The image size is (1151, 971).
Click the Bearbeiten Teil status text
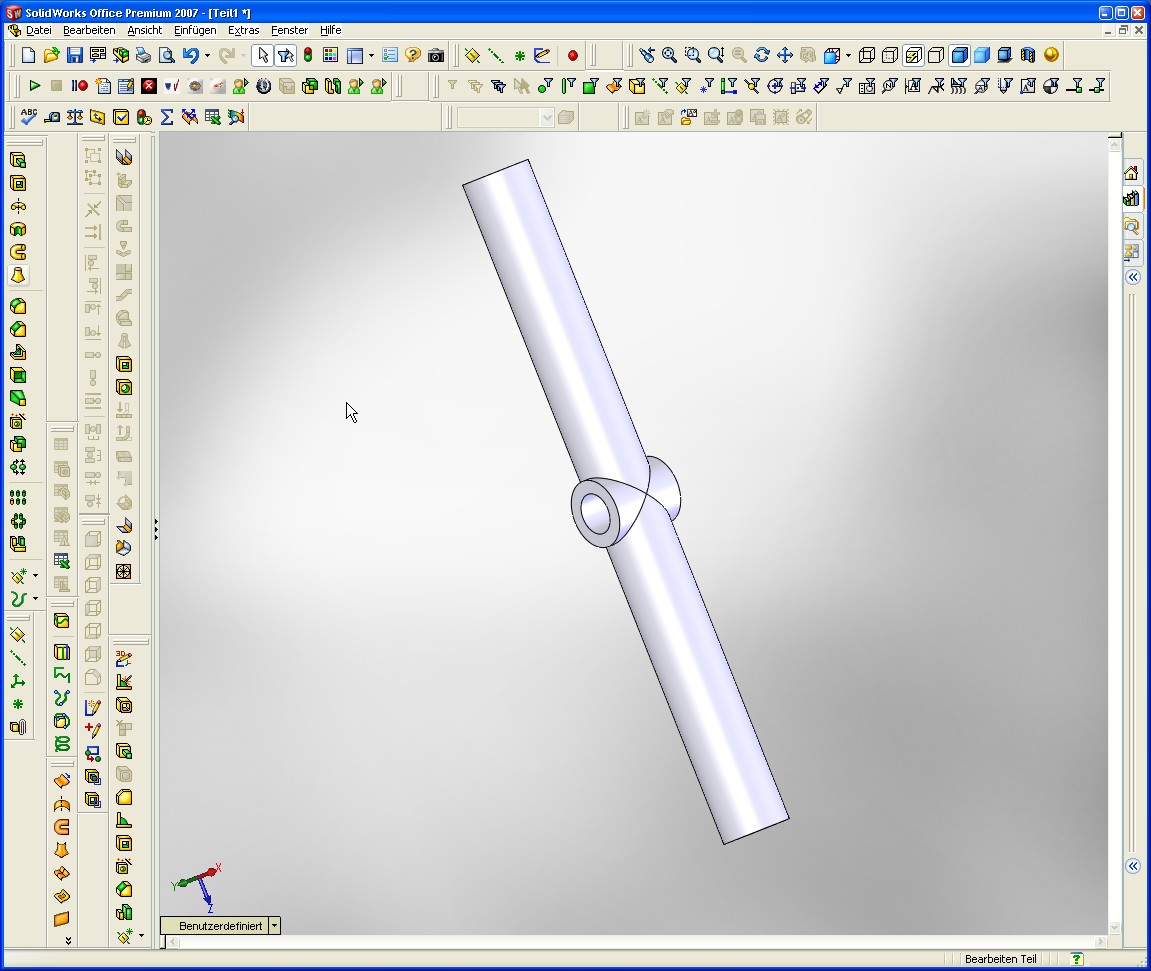(1001, 959)
